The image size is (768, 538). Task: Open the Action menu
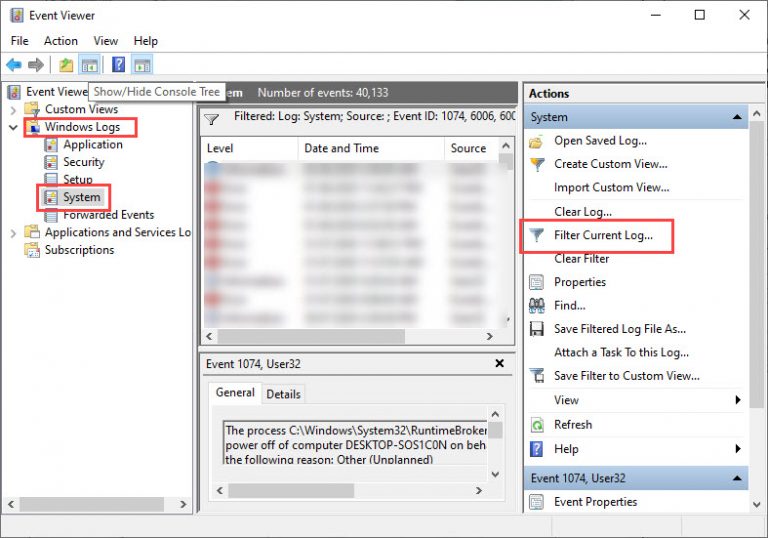click(x=61, y=41)
